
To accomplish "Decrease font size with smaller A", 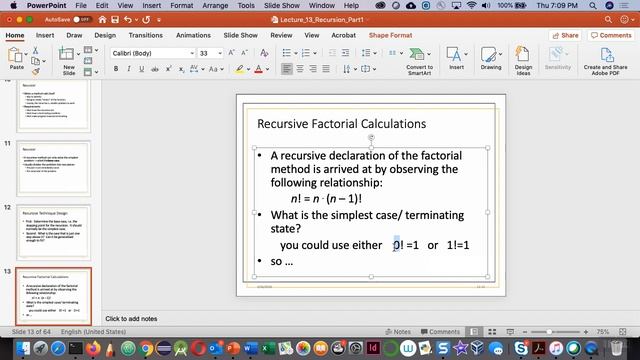I will [244, 53].
